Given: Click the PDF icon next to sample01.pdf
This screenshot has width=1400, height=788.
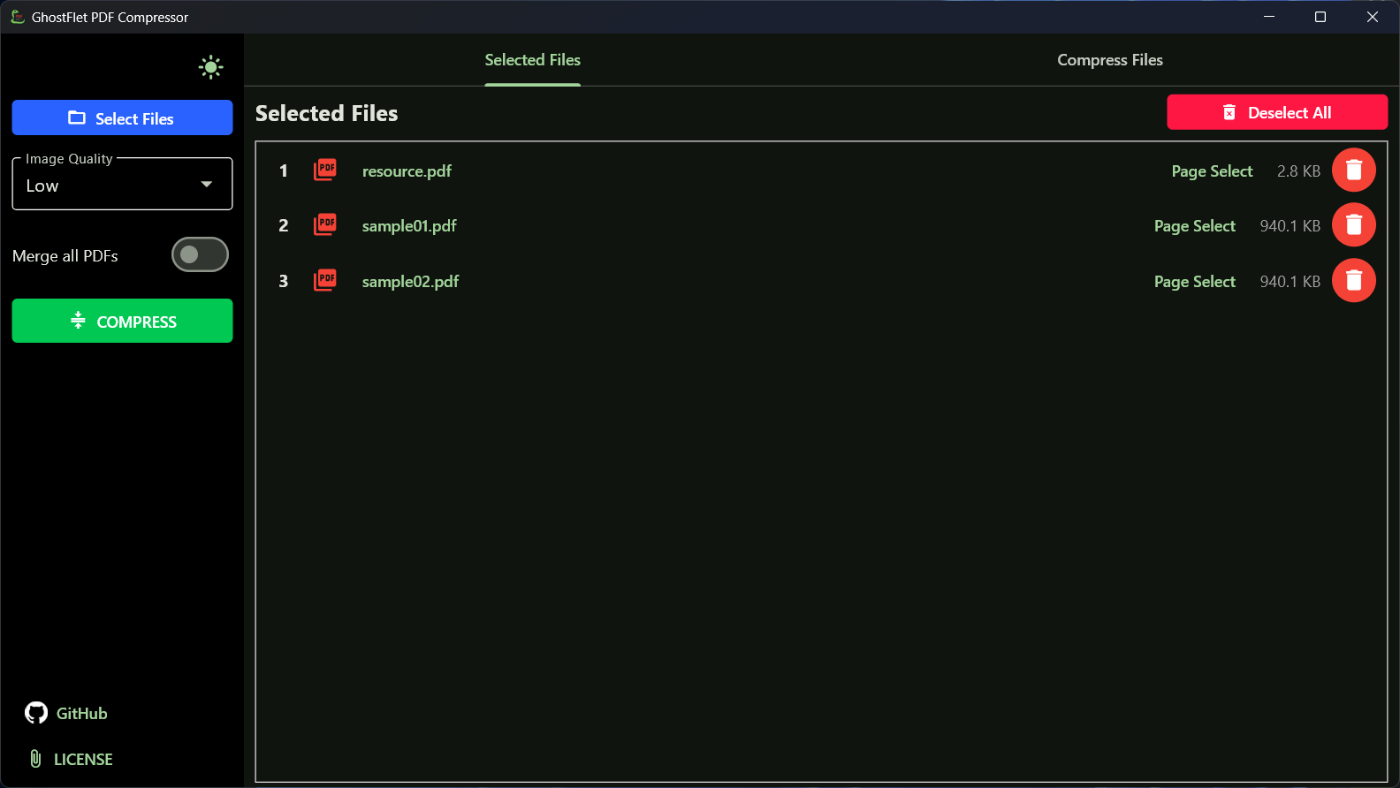Looking at the screenshot, I should click(x=325, y=225).
